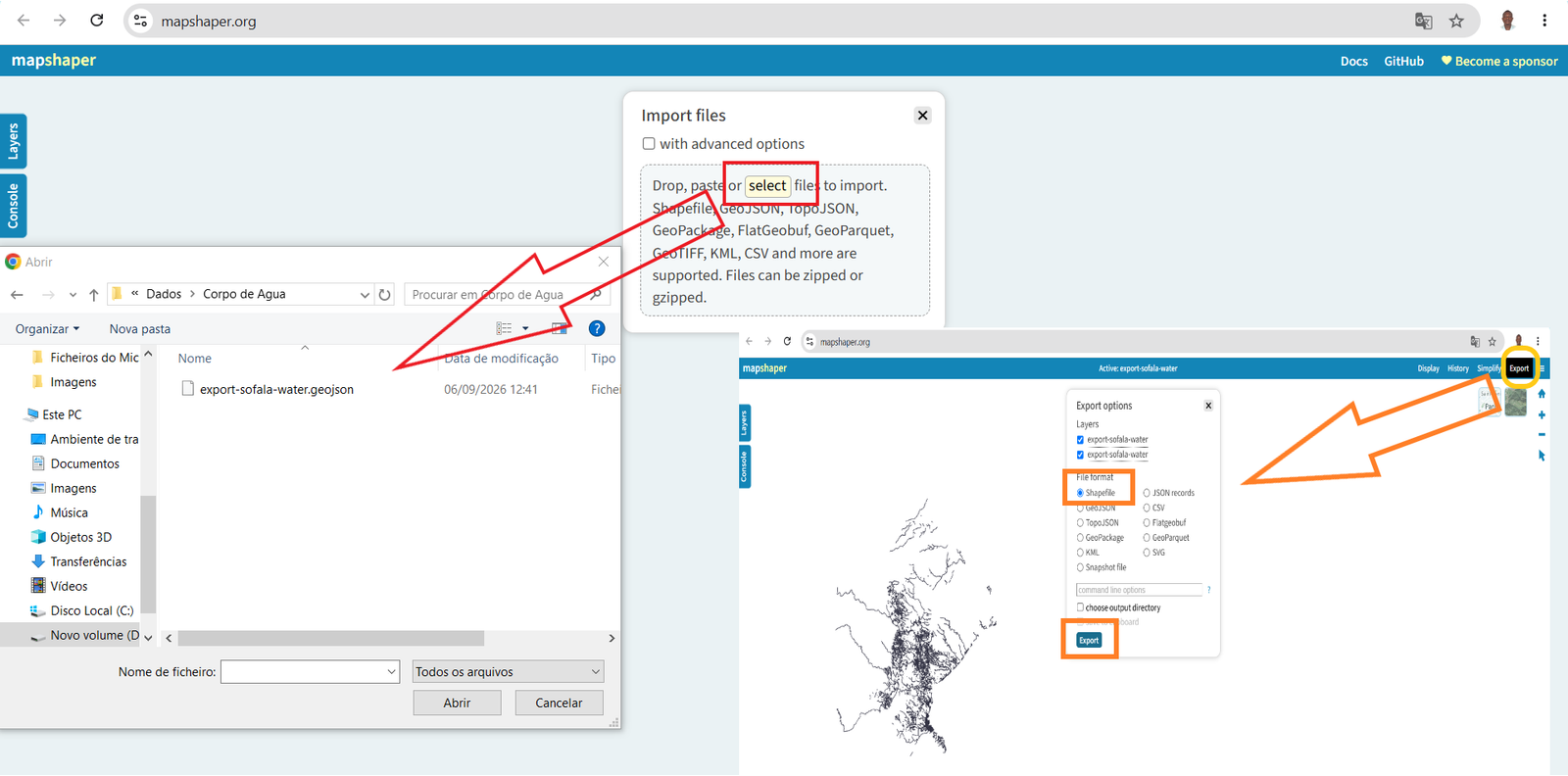Open the view options dropdown arrow in the Abrir dialog
The height and width of the screenshot is (776, 1568).
(x=525, y=328)
